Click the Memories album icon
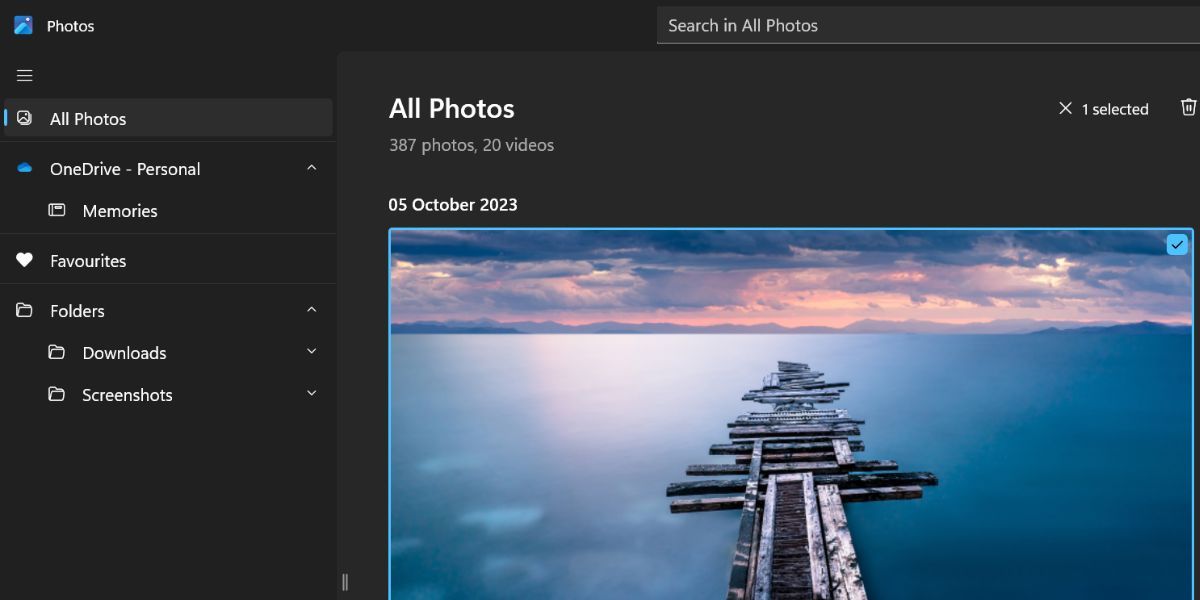The width and height of the screenshot is (1200, 600). click(57, 211)
